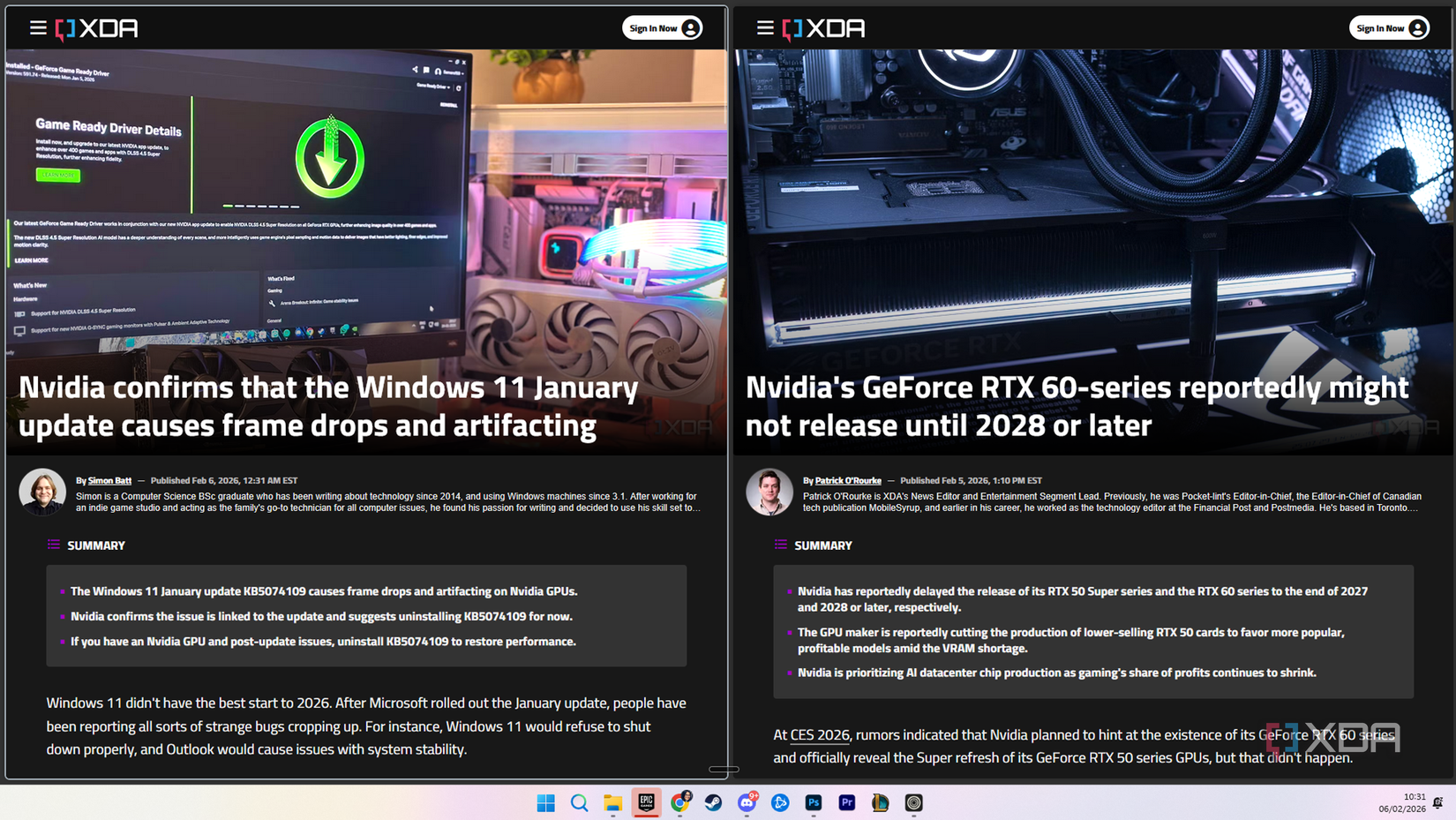Click the bullet 'Nvidia is prioritizing AI datacenter chip production'
The image size is (1456, 820).
click(1057, 673)
